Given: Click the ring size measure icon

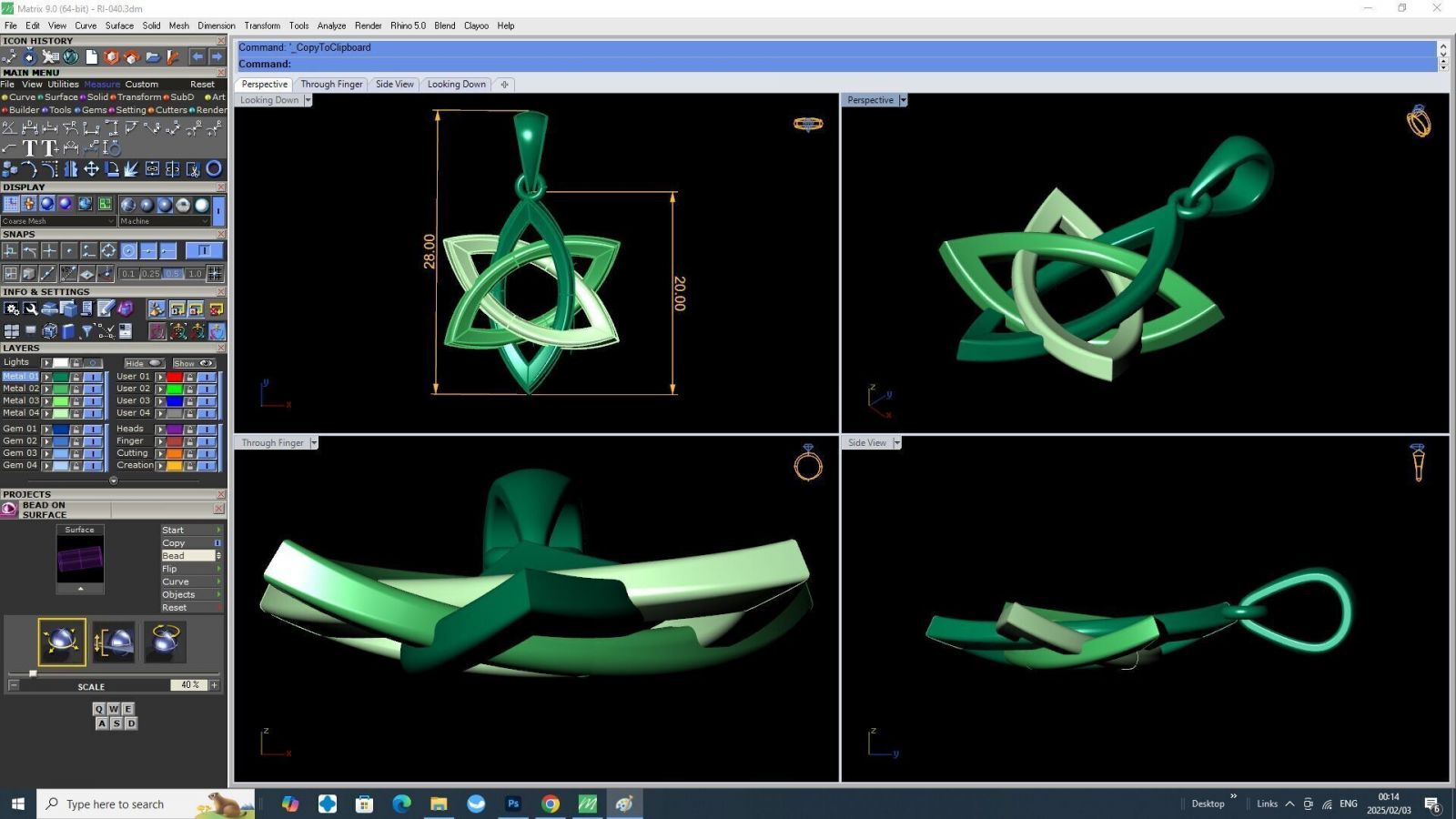Looking at the screenshot, I should click(x=112, y=148).
